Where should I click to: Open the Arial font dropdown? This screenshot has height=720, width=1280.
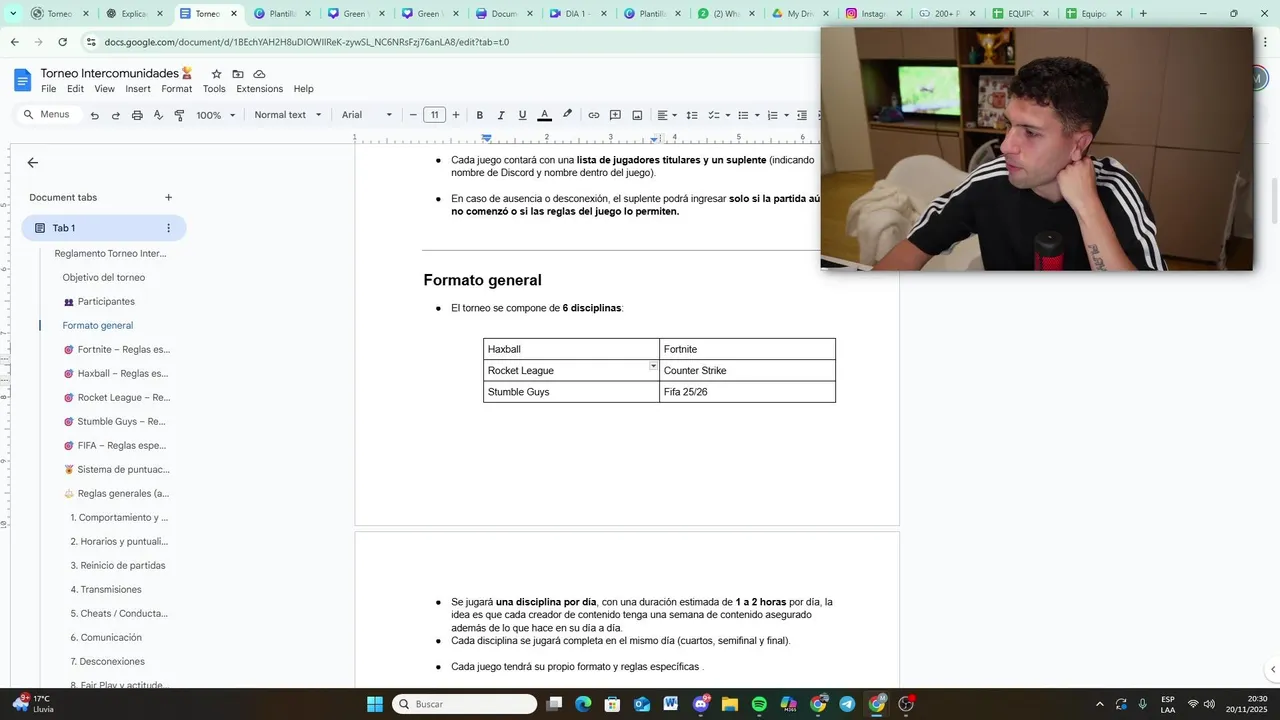(367, 115)
